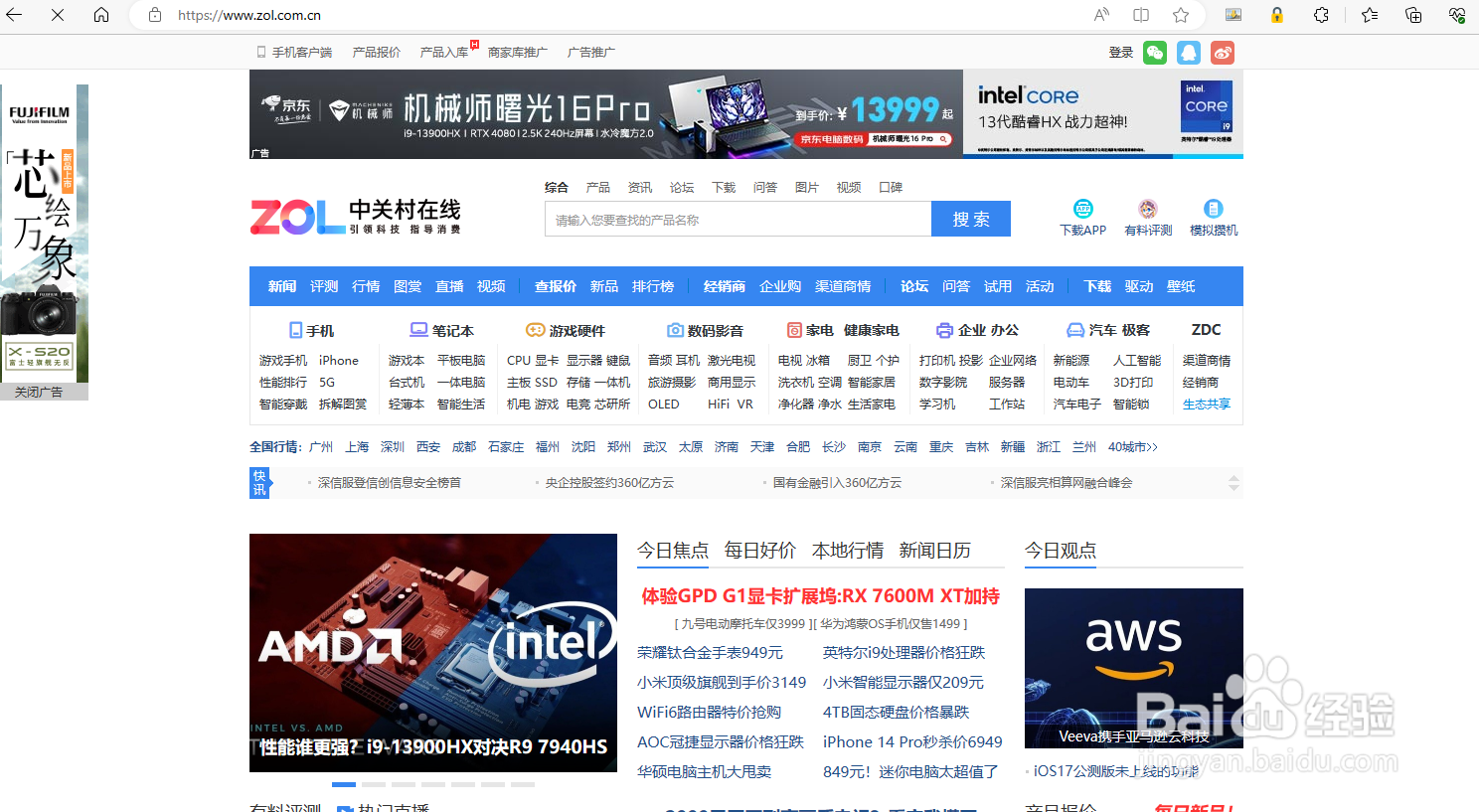Viewport: 1479px width, 812px height.
Task: Select 论坛 search tab
Action: [x=682, y=187]
